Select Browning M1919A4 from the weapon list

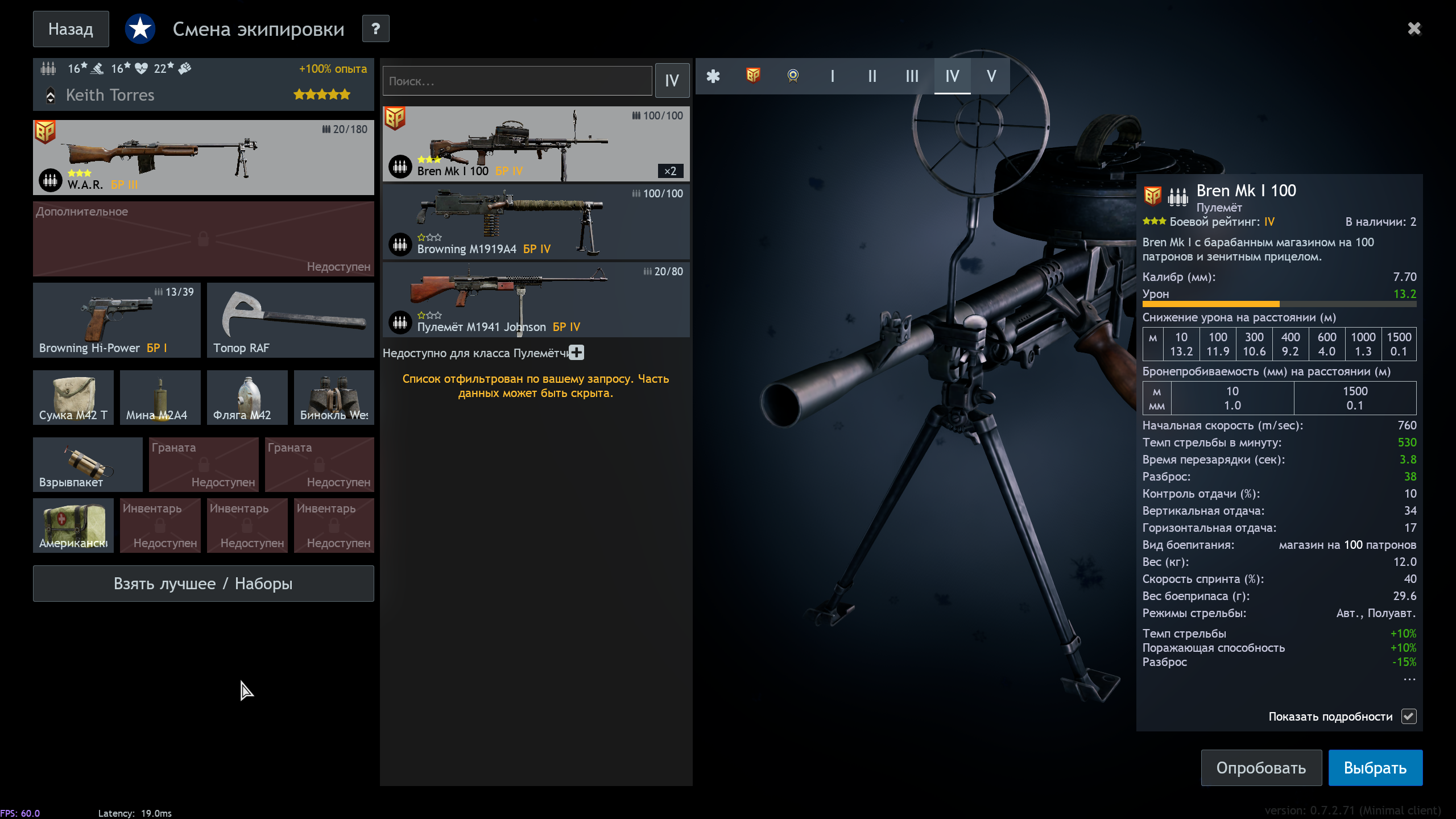[536, 222]
